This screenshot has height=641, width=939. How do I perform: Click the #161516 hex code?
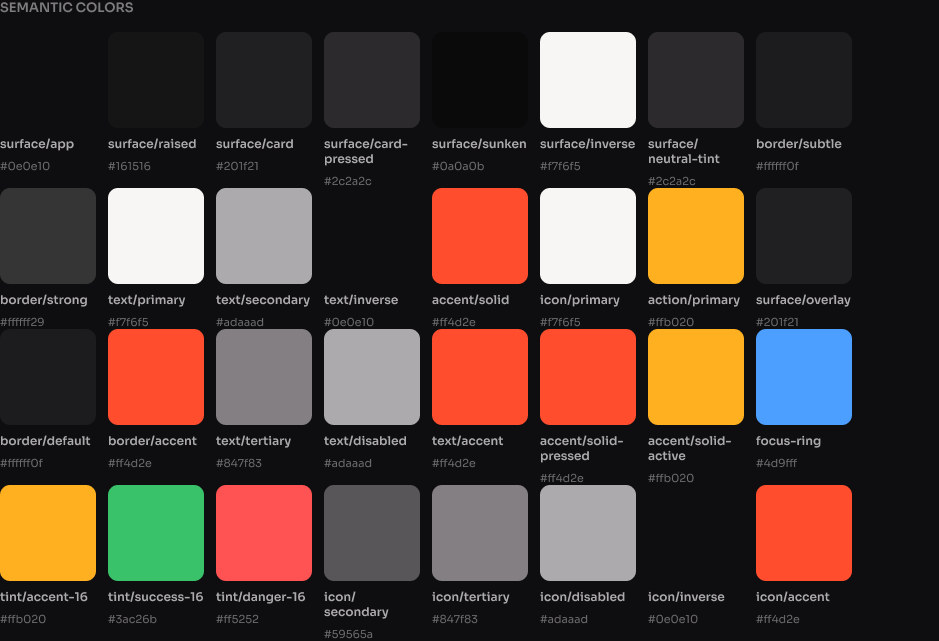click(x=129, y=166)
